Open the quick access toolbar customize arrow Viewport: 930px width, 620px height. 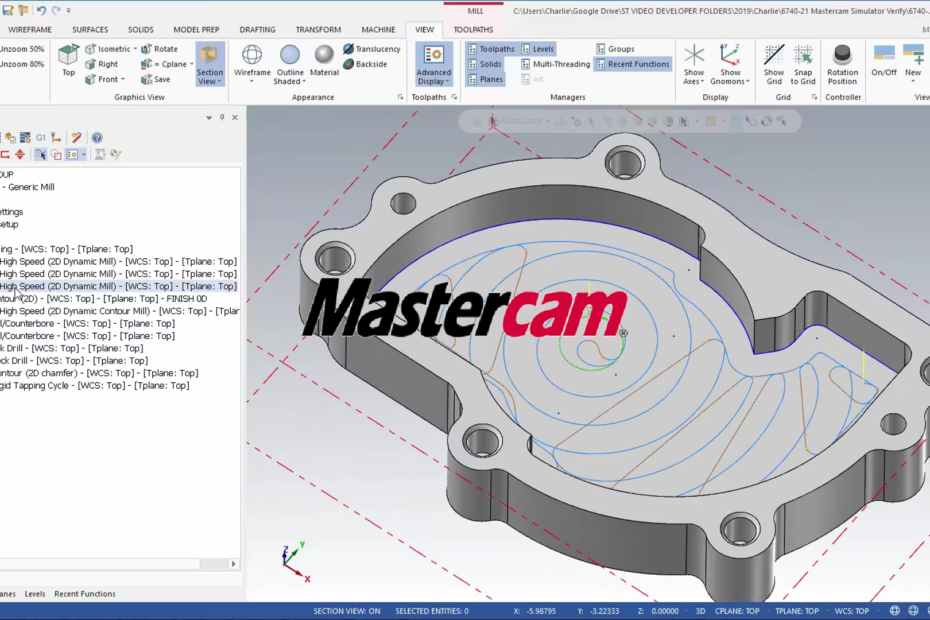point(69,11)
